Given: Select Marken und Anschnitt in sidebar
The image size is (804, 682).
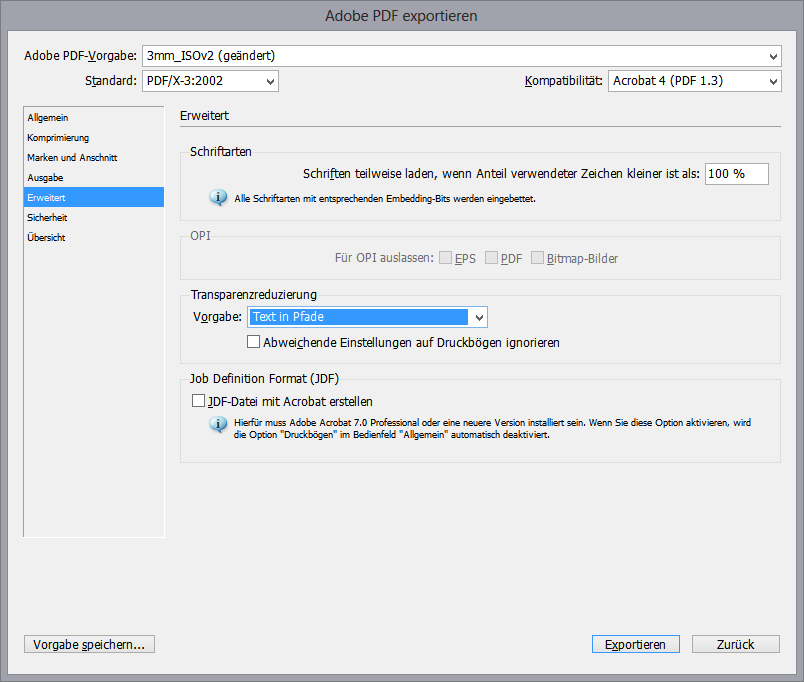Looking at the screenshot, I should (x=72, y=158).
